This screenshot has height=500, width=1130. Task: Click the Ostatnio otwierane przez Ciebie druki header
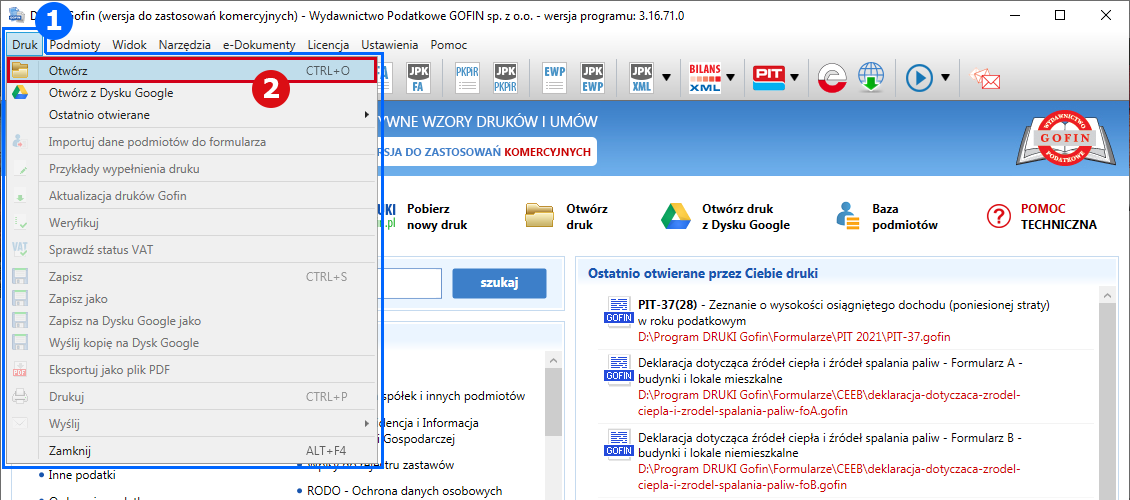tap(703, 273)
